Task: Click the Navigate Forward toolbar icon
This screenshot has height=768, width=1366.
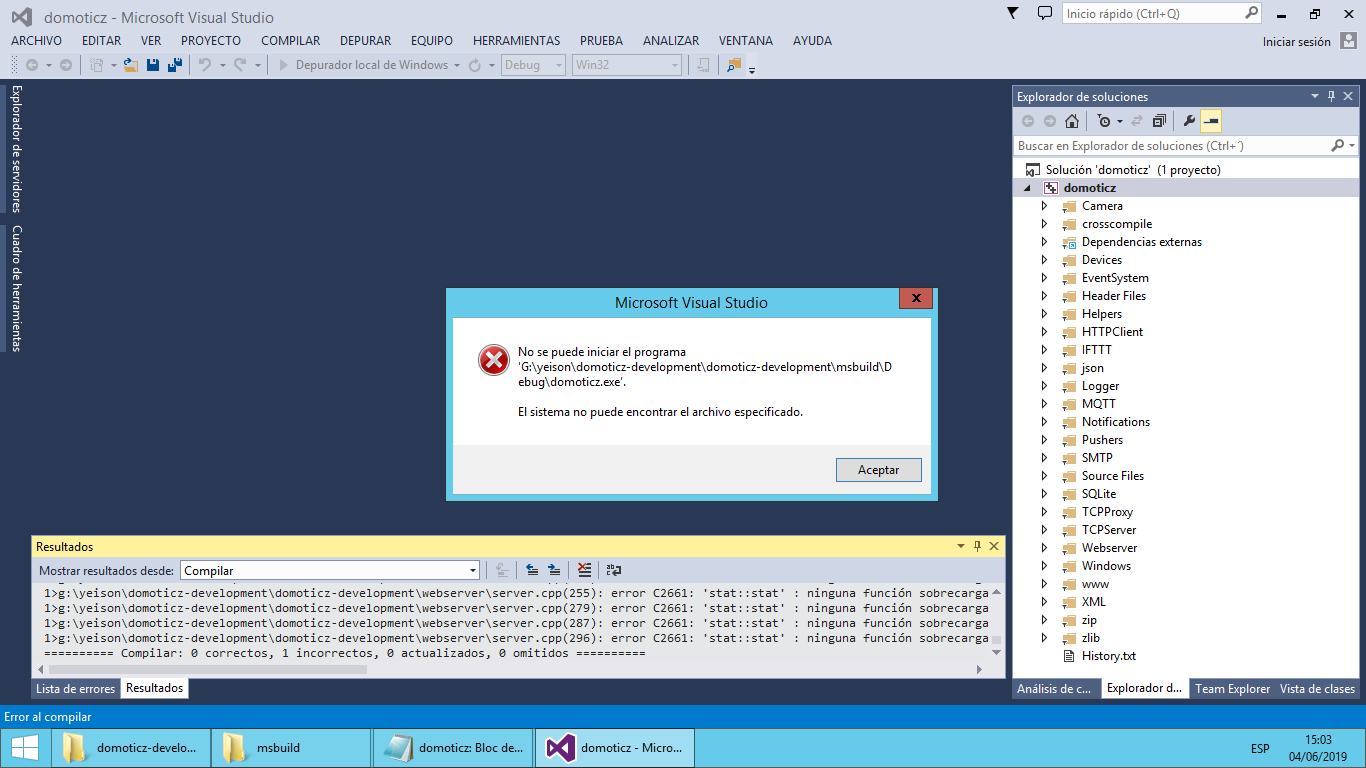Action: (x=66, y=65)
